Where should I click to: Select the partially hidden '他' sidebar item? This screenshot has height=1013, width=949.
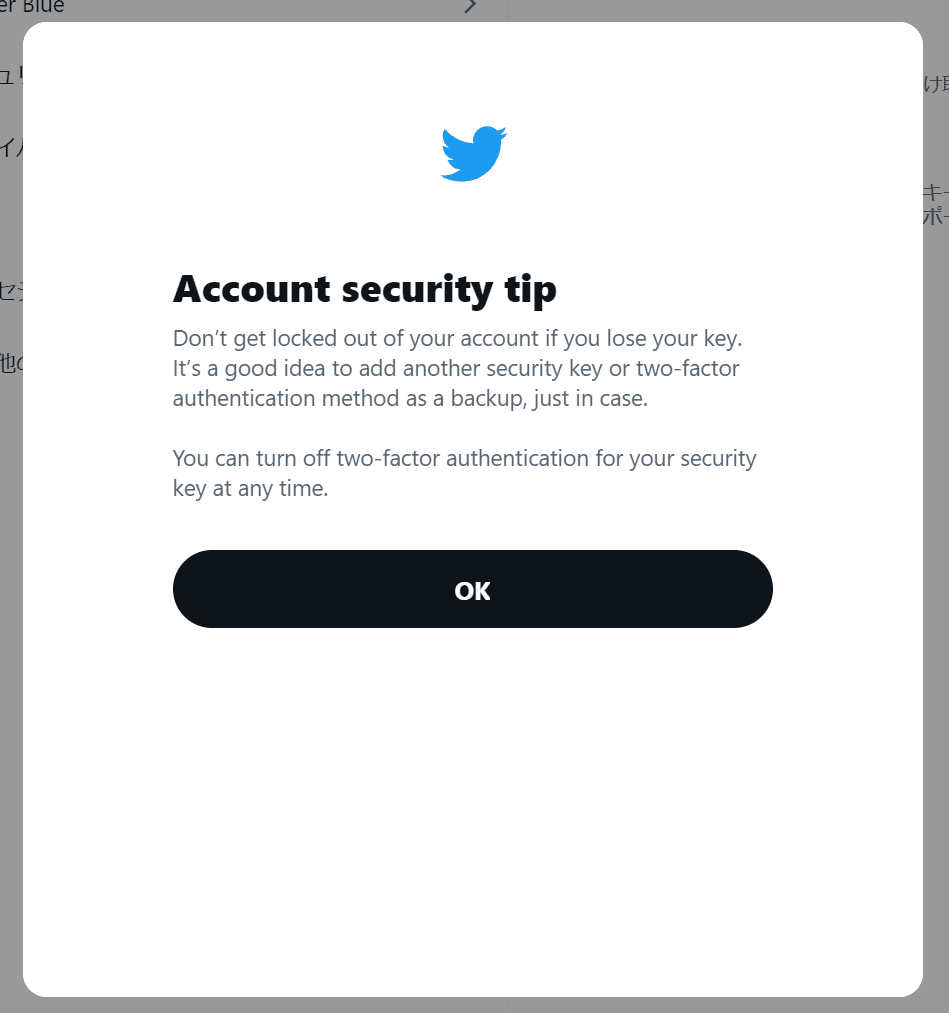click(x=11, y=364)
